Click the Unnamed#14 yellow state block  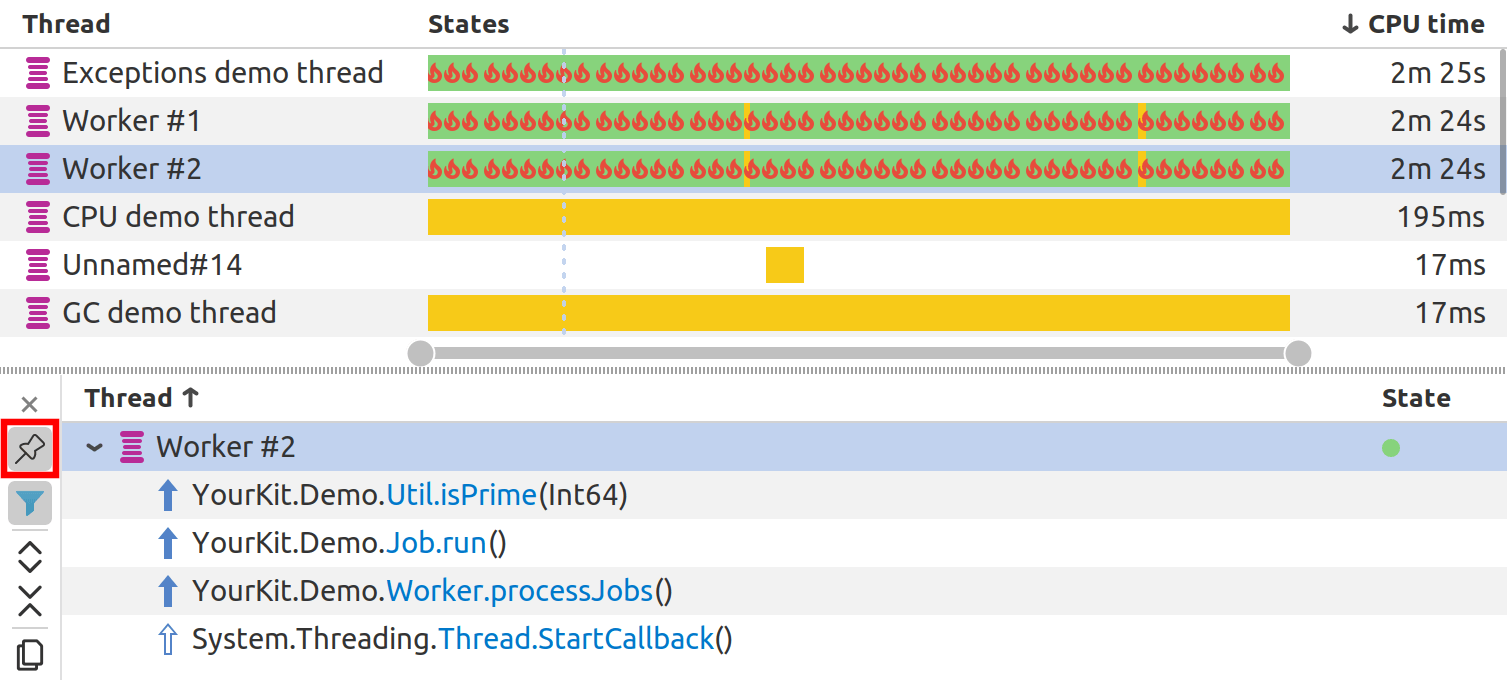point(785,265)
